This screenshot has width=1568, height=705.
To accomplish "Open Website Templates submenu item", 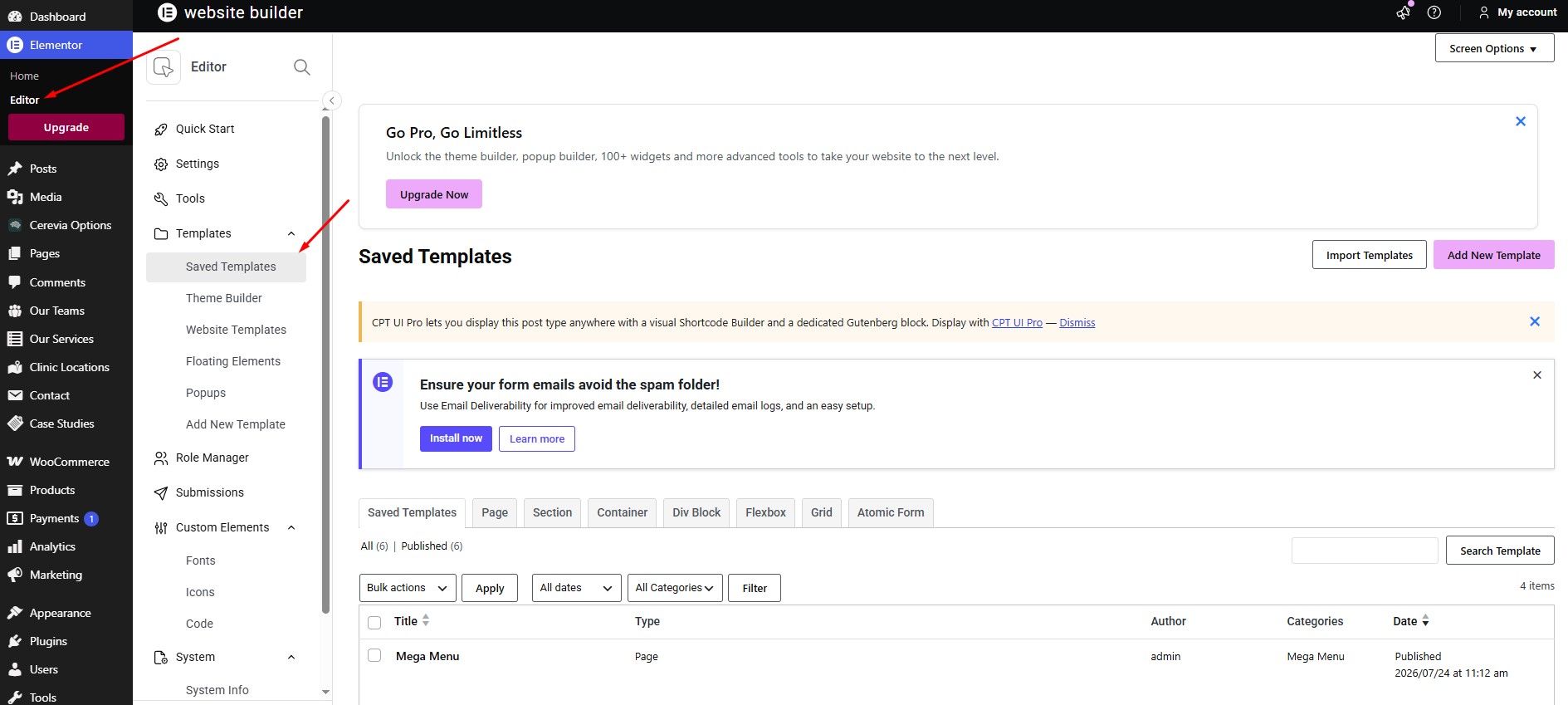I will coord(236,330).
